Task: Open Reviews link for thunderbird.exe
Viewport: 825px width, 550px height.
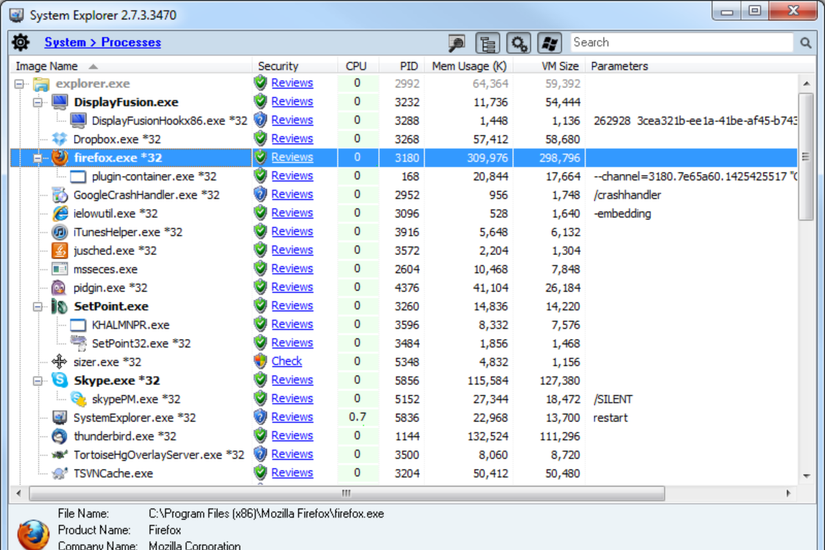Action: tap(292, 436)
